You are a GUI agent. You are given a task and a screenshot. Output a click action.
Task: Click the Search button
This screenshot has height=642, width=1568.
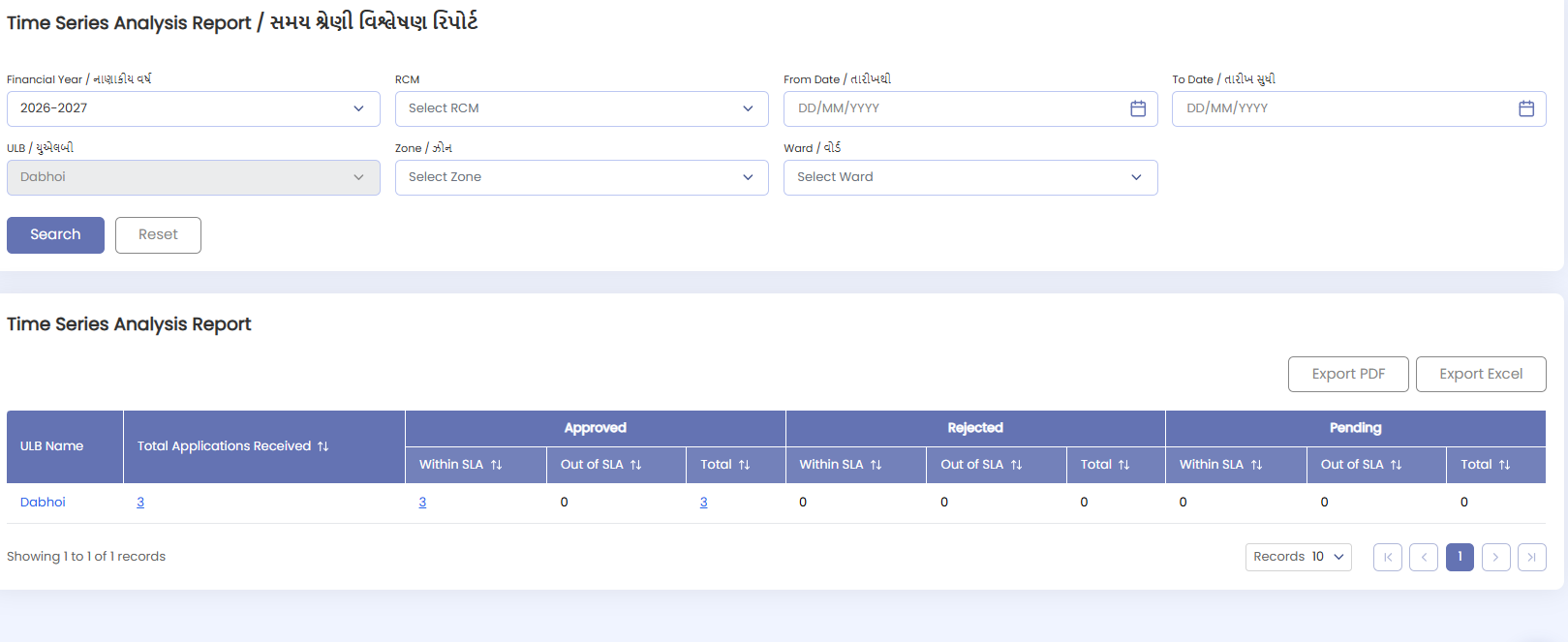[x=55, y=235]
